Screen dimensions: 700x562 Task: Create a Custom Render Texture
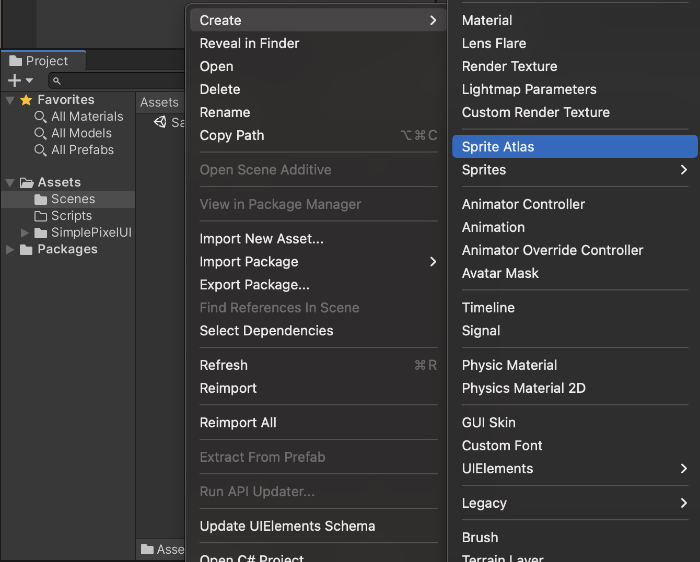575,112
